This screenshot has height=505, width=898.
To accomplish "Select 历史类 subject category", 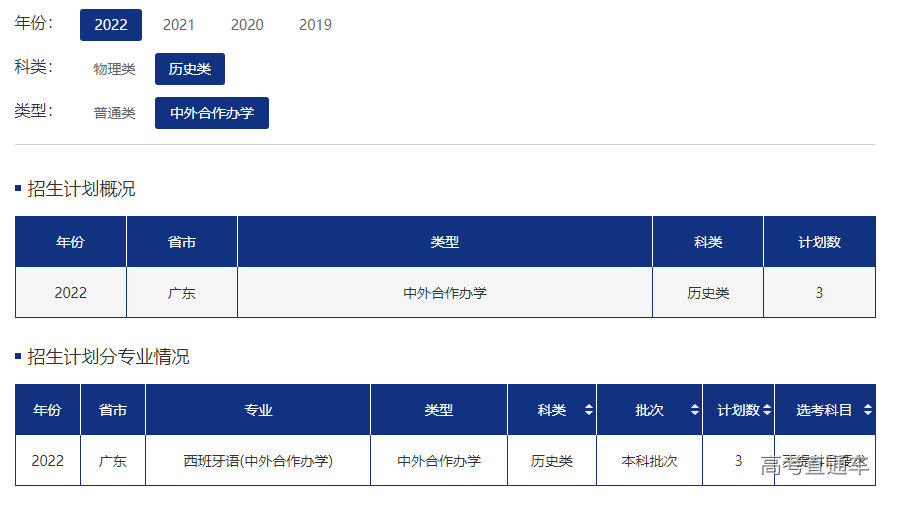I will [x=190, y=69].
